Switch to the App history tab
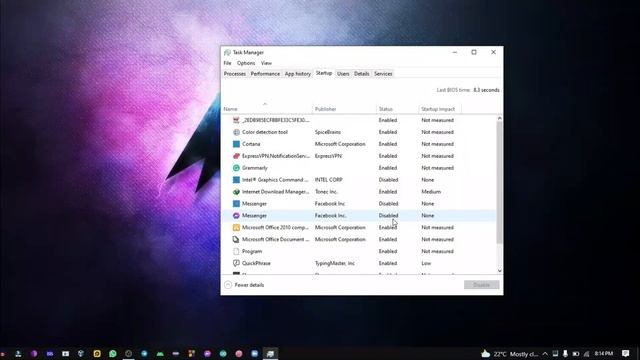 click(298, 74)
